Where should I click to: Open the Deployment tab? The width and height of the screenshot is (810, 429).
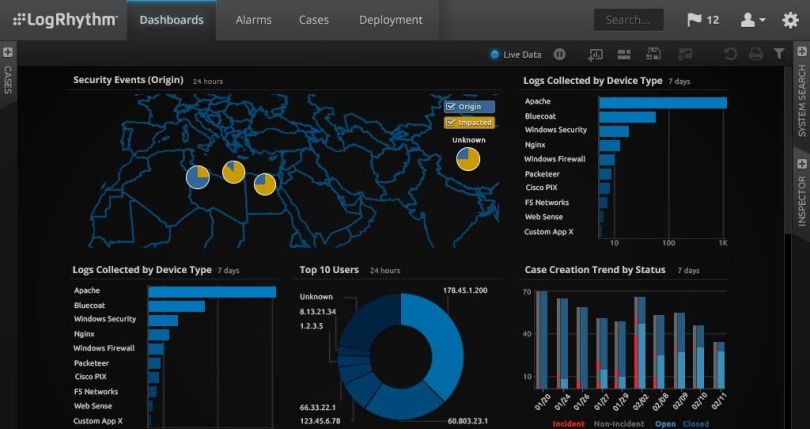[391, 20]
